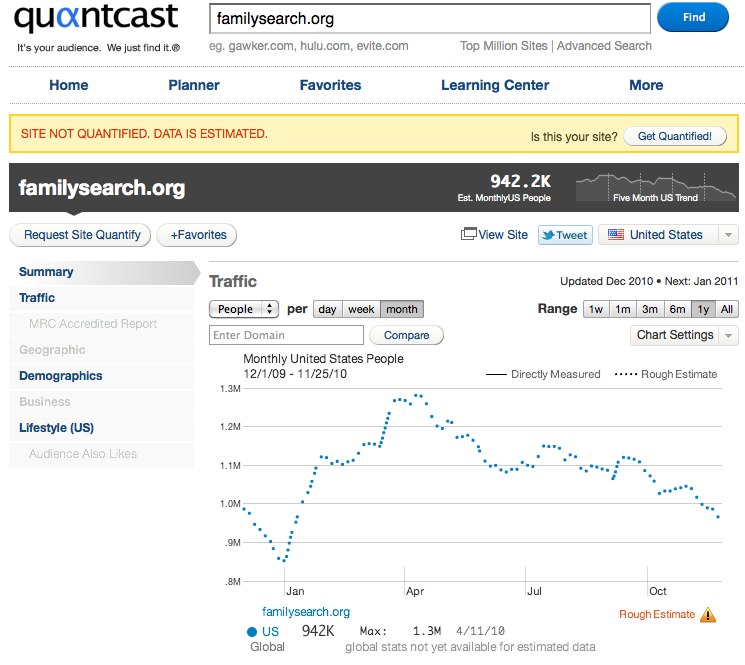
Task: Click the Rough Estimate warning triangle icon
Action: 708,615
